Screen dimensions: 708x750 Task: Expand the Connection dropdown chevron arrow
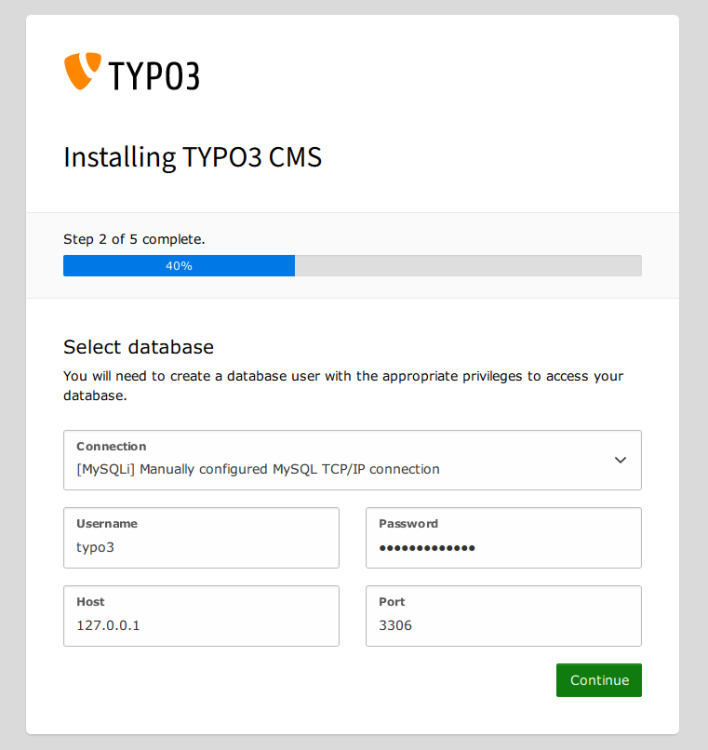[x=620, y=460]
